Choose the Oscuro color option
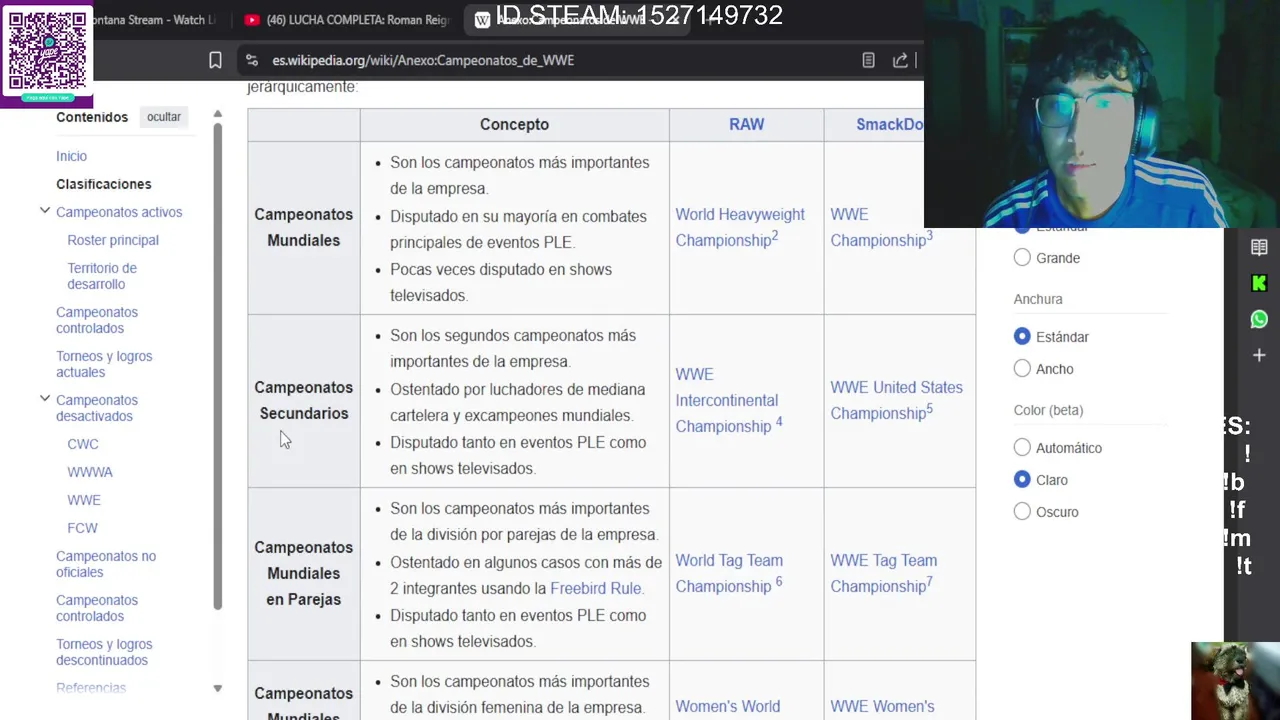Screen dimensions: 1280x720 [1022, 512]
